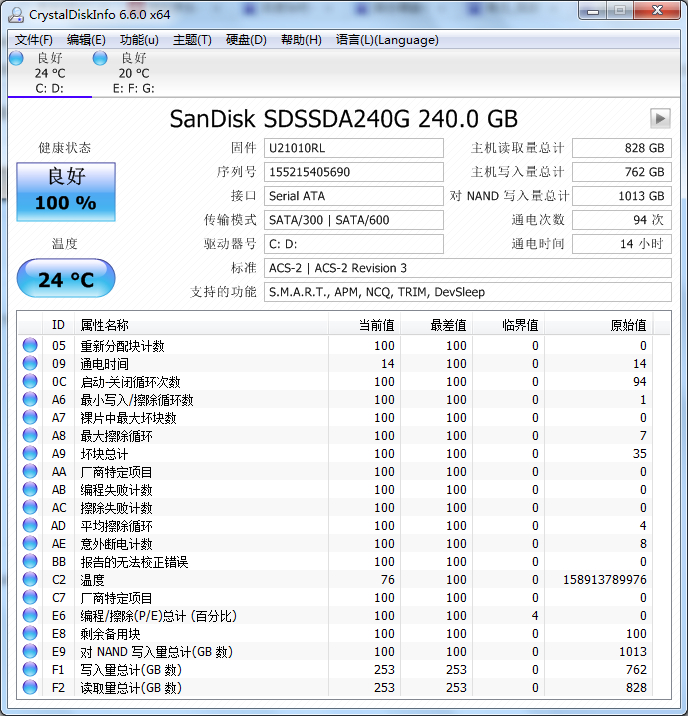
Task: Select the 编程/擦除(P/E)总计 (百分比) attribute name
Action: coord(159,616)
